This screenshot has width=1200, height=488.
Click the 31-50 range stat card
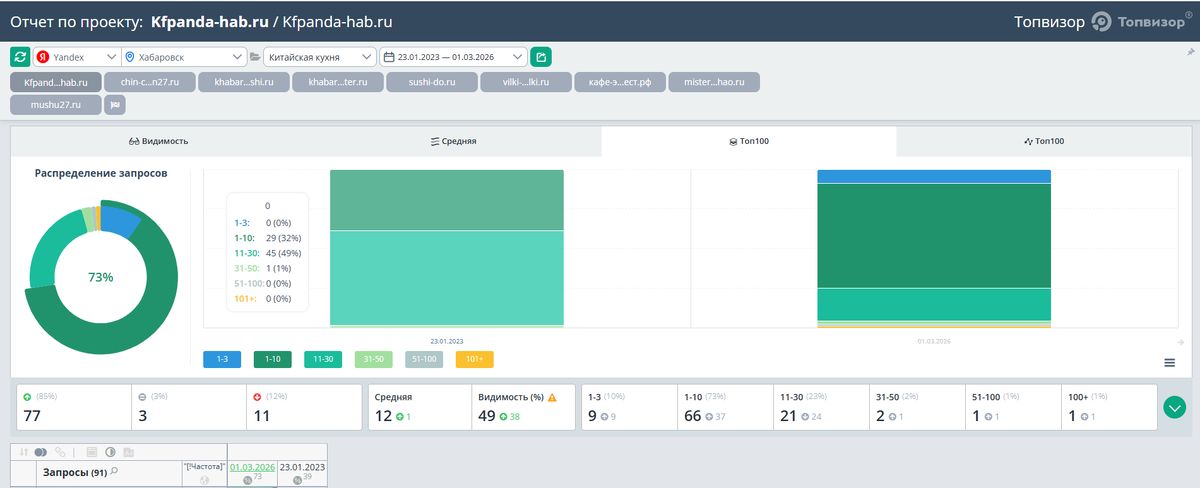[917, 407]
